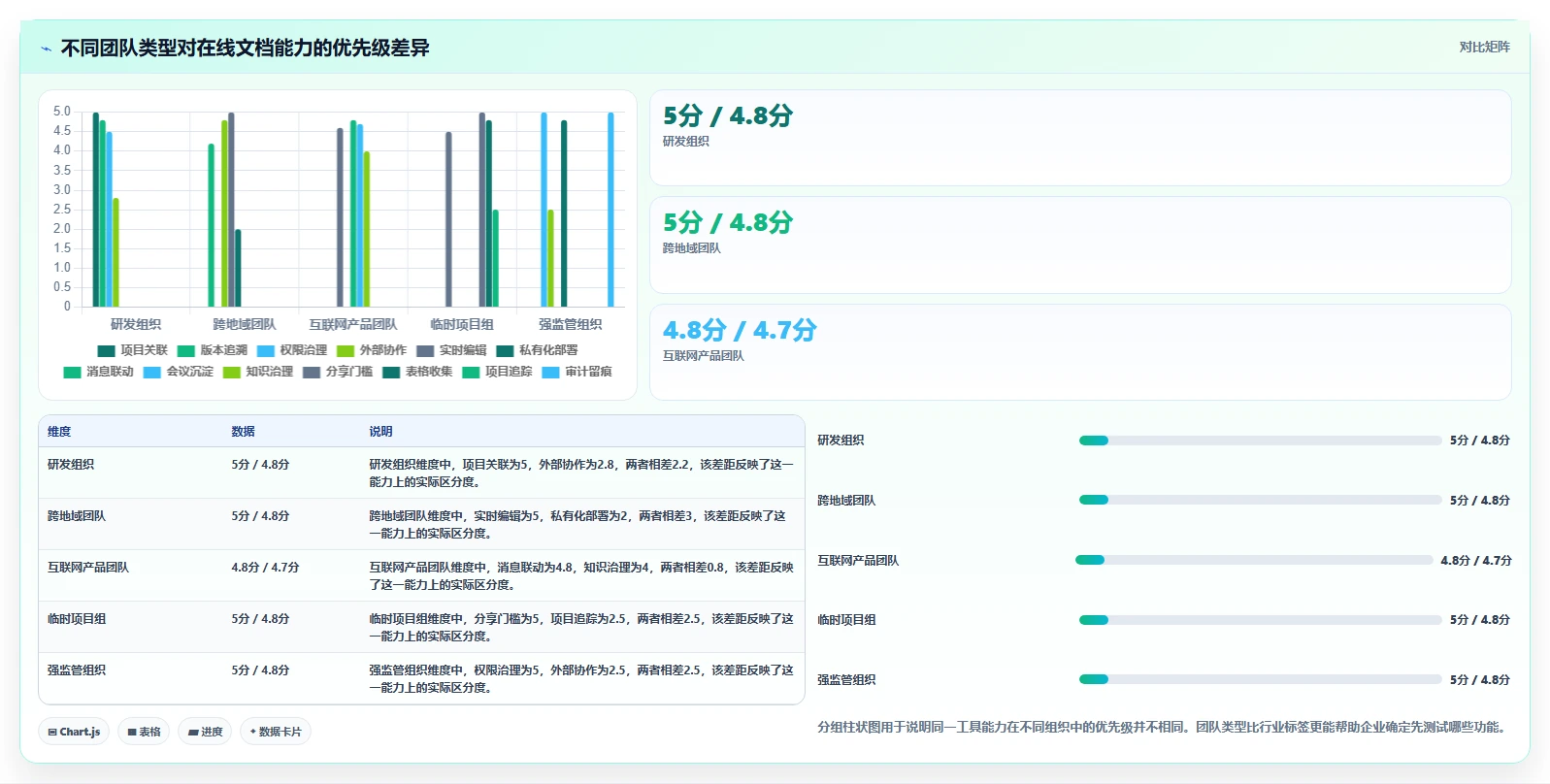Click the 进度 chip
The width and height of the screenshot is (1550, 784).
pyautogui.click(x=205, y=732)
